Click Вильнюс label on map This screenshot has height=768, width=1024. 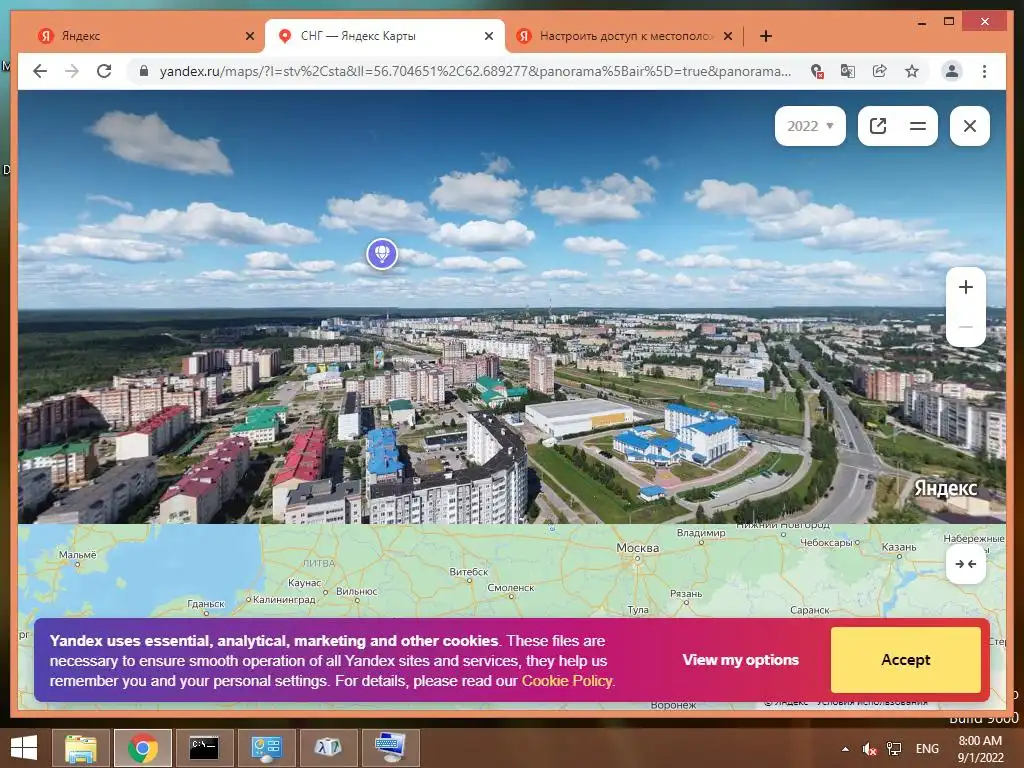pos(357,591)
